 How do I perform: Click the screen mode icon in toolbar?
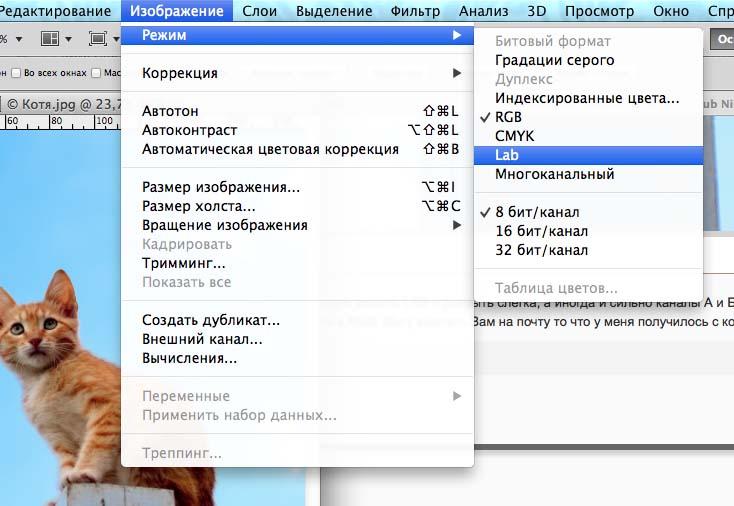click(97, 38)
